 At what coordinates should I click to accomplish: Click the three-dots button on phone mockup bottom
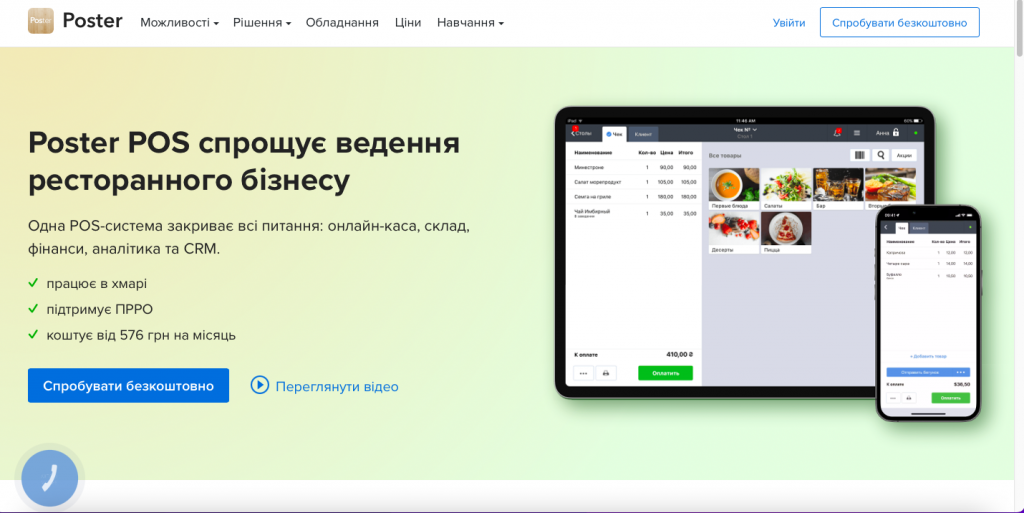tap(893, 397)
